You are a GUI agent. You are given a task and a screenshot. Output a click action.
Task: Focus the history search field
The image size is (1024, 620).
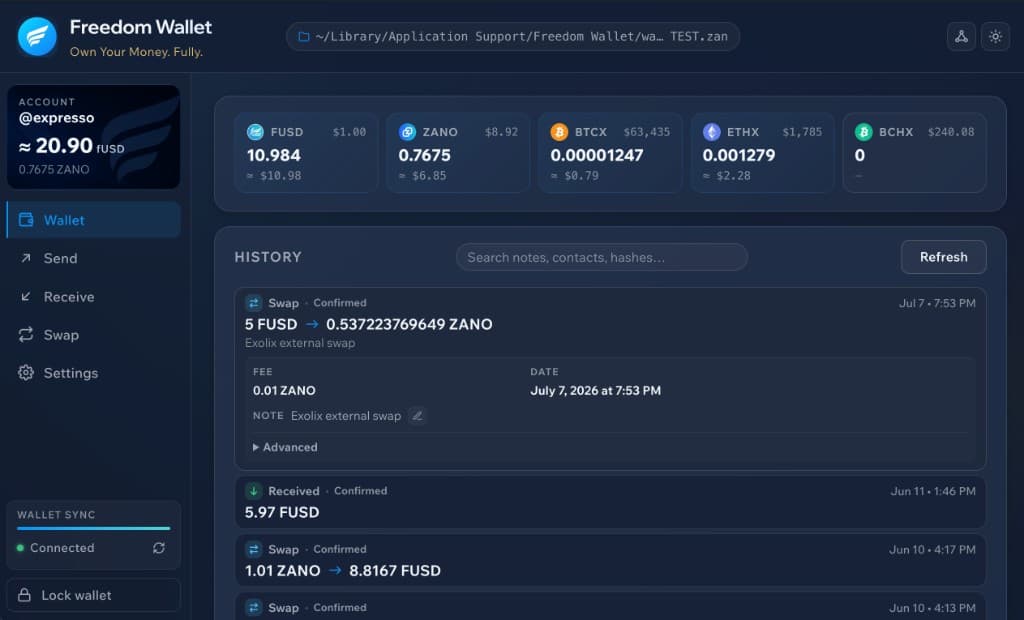pos(601,257)
